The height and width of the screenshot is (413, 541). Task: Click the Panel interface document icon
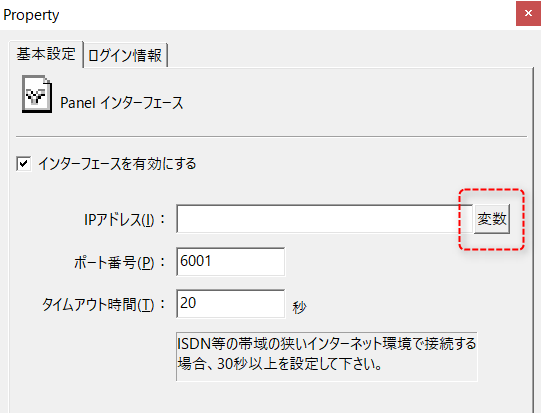[37, 94]
